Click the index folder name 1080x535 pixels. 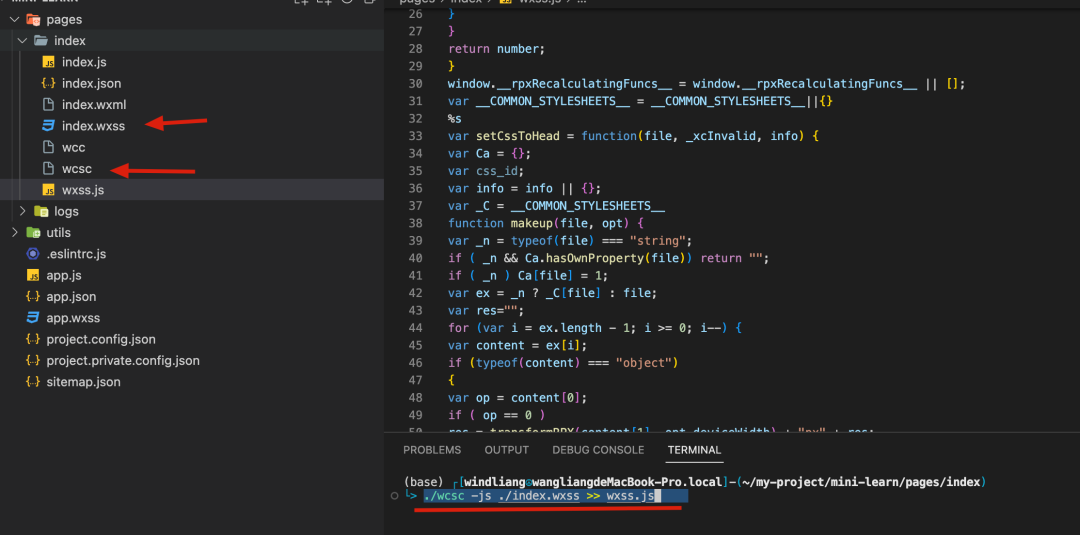click(70, 41)
